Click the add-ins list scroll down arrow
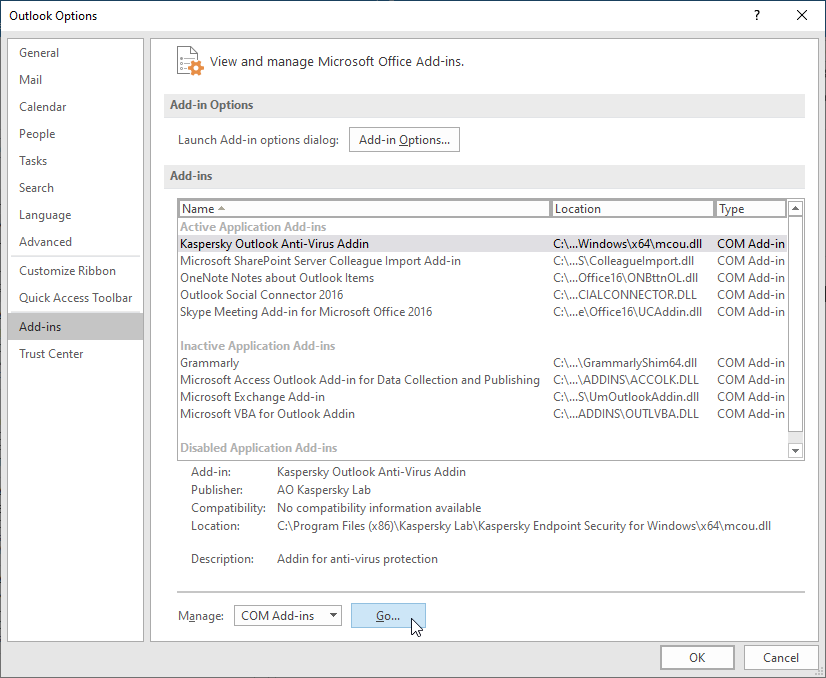826x678 pixels. [x=795, y=450]
